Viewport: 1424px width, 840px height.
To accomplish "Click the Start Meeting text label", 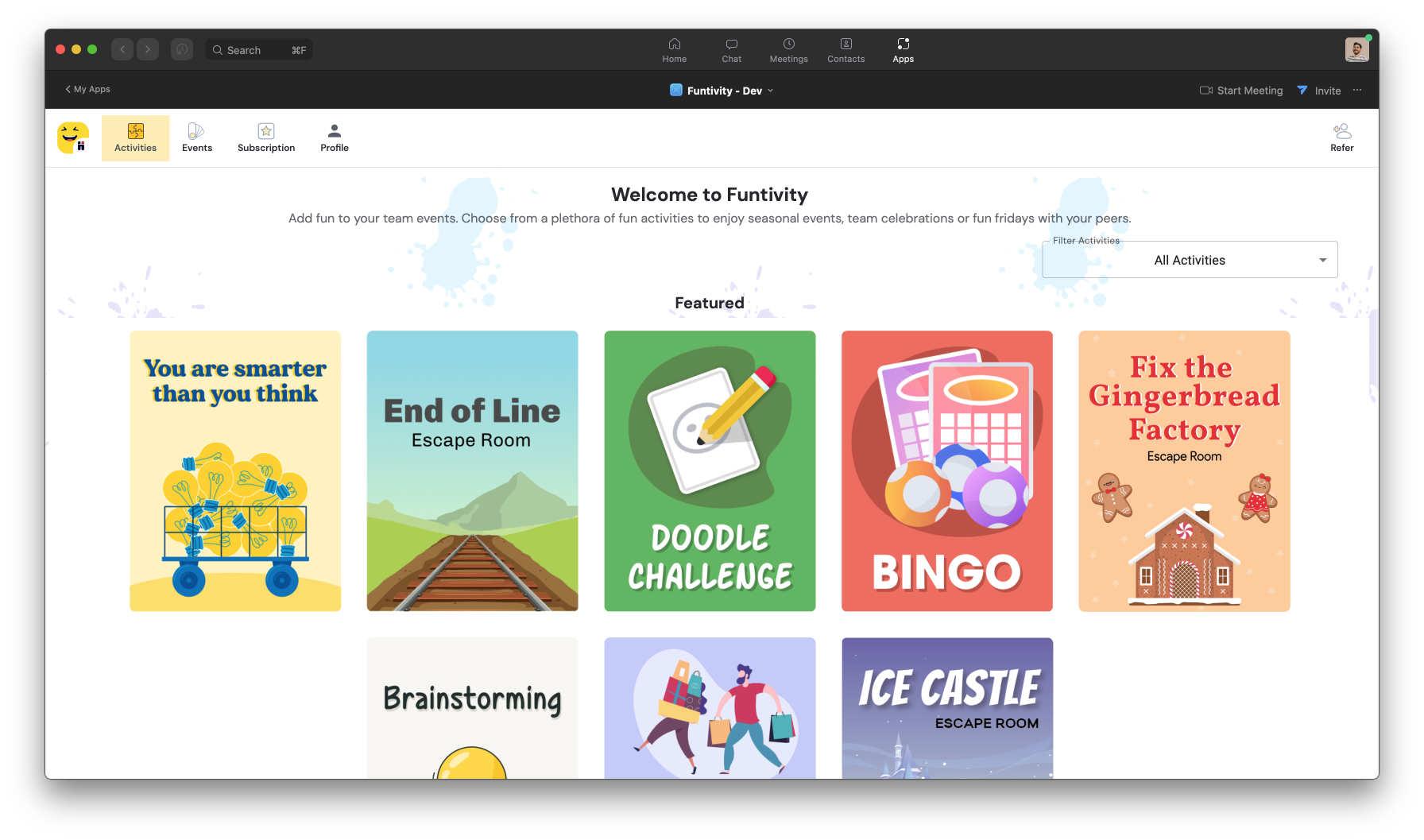I will (1250, 91).
